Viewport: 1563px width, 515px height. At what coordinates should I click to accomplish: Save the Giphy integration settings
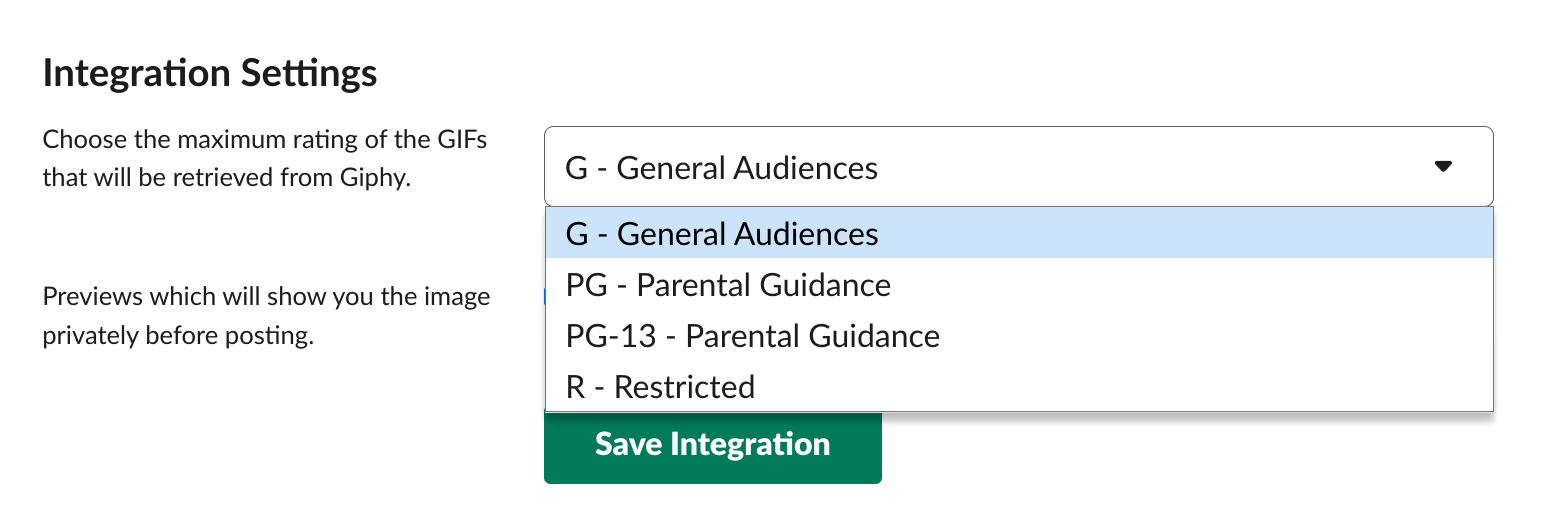tap(712, 445)
